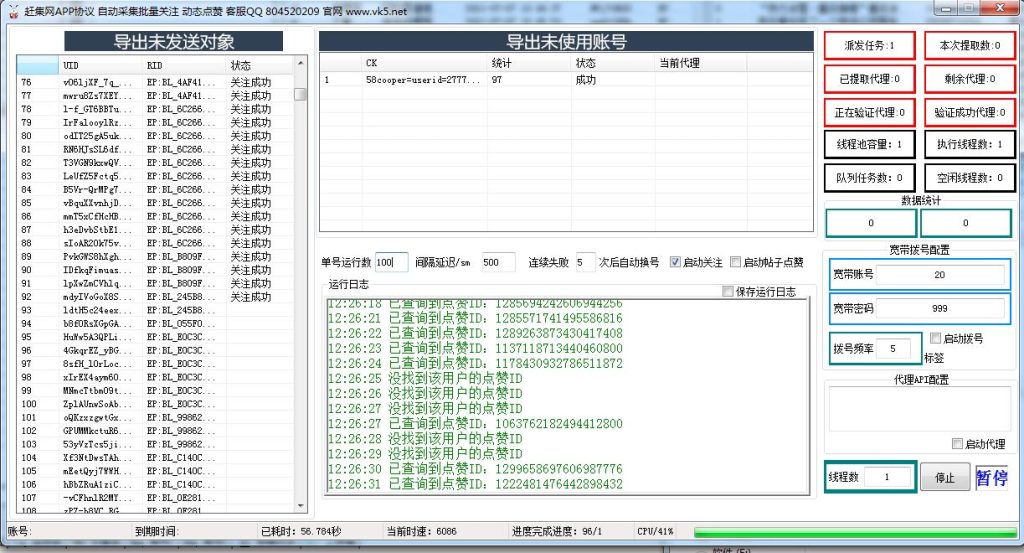
Task: Click the 导出未发送对象 button
Action: pyautogui.click(x=173, y=41)
